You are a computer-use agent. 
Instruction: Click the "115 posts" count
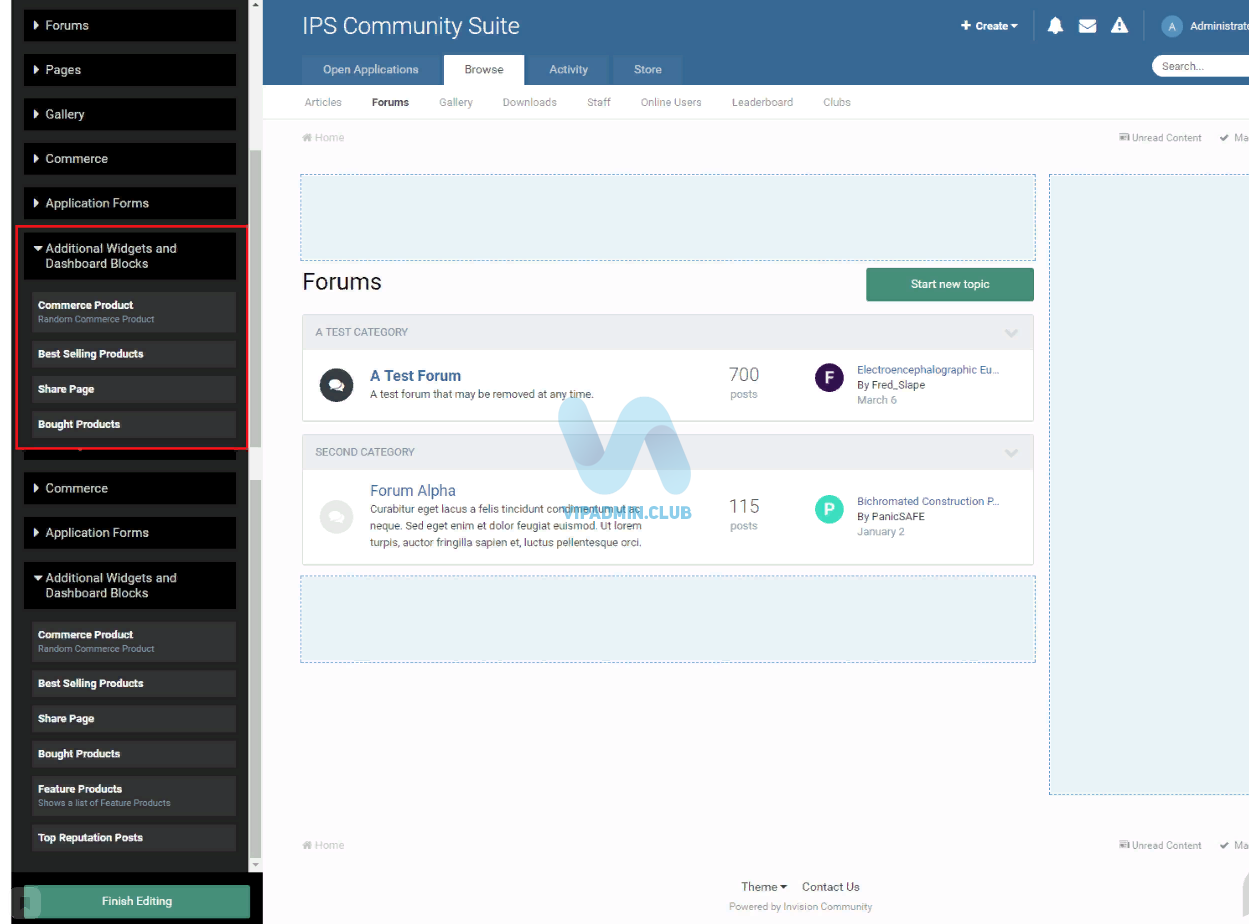(744, 514)
